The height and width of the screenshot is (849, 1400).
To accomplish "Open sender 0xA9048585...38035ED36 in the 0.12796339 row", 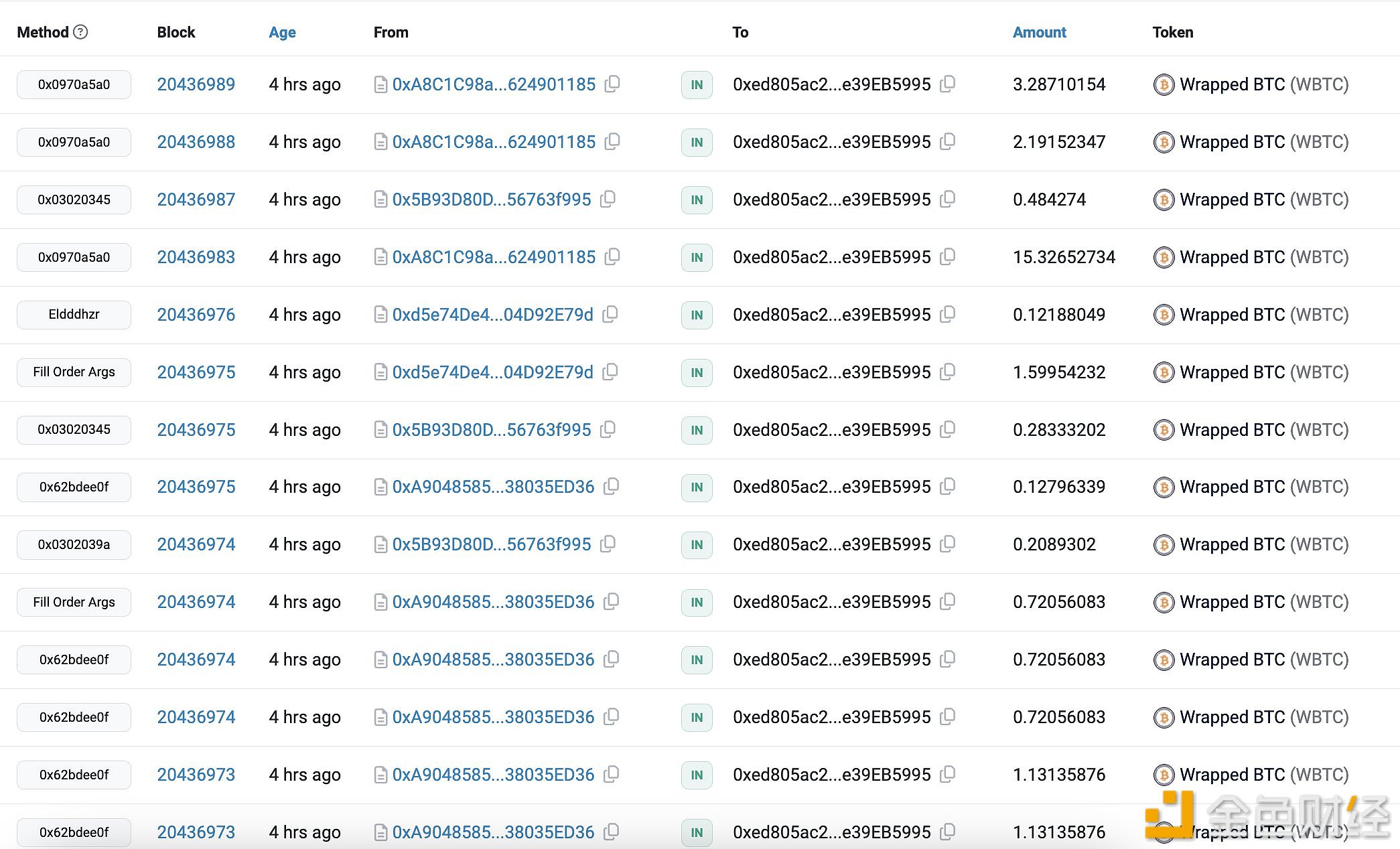I will point(493,487).
